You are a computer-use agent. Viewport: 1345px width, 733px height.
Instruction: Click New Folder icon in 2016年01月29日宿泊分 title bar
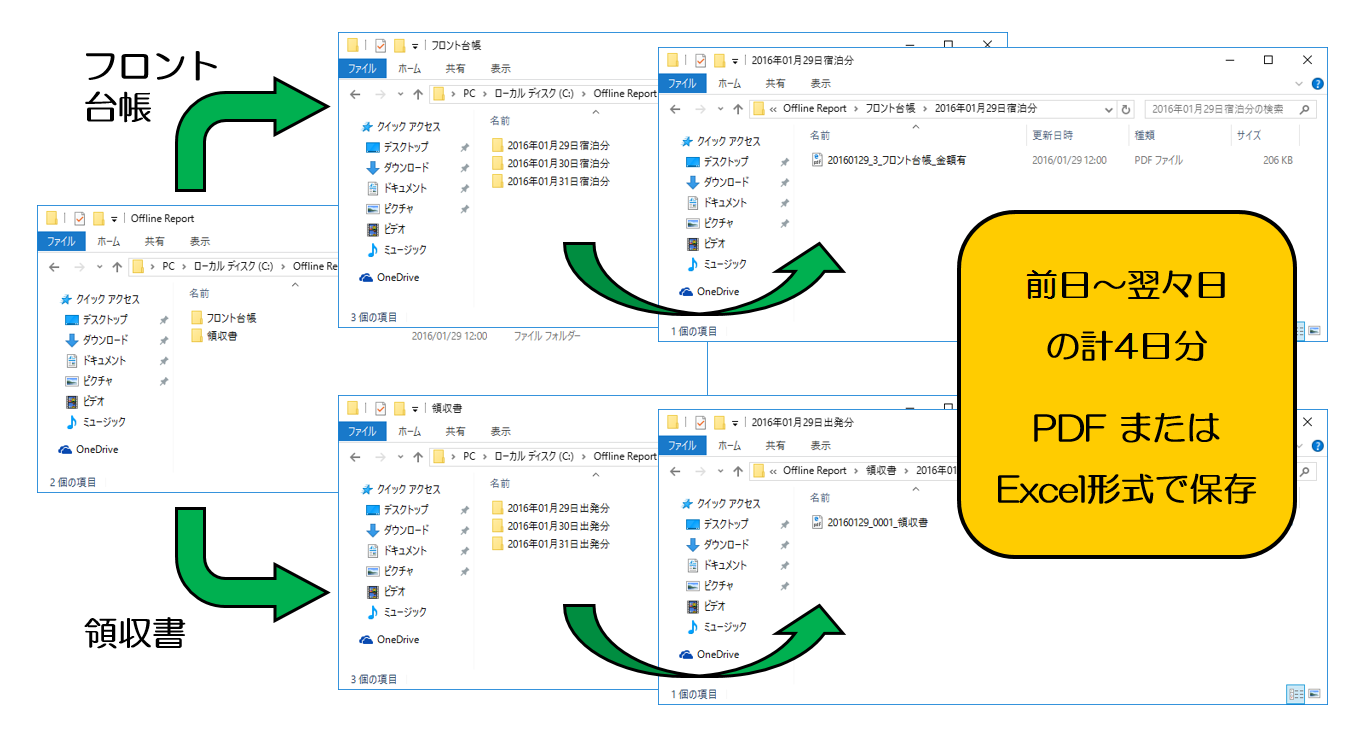point(719,60)
